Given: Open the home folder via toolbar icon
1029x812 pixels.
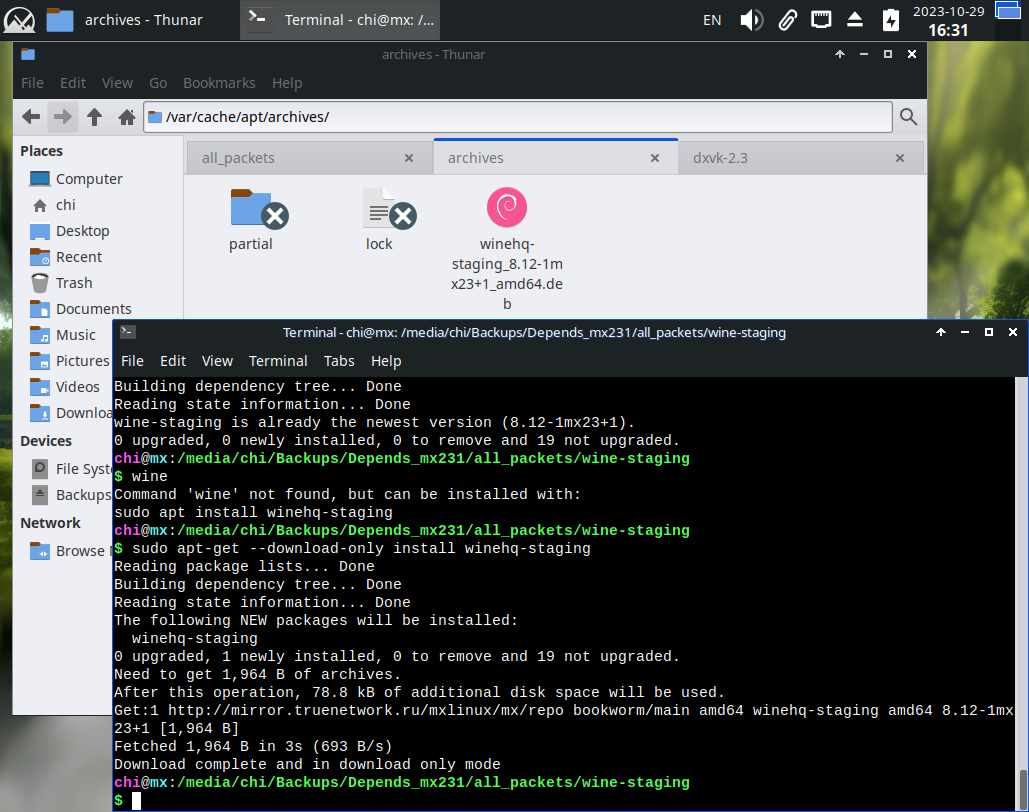Looking at the screenshot, I should click(127, 117).
